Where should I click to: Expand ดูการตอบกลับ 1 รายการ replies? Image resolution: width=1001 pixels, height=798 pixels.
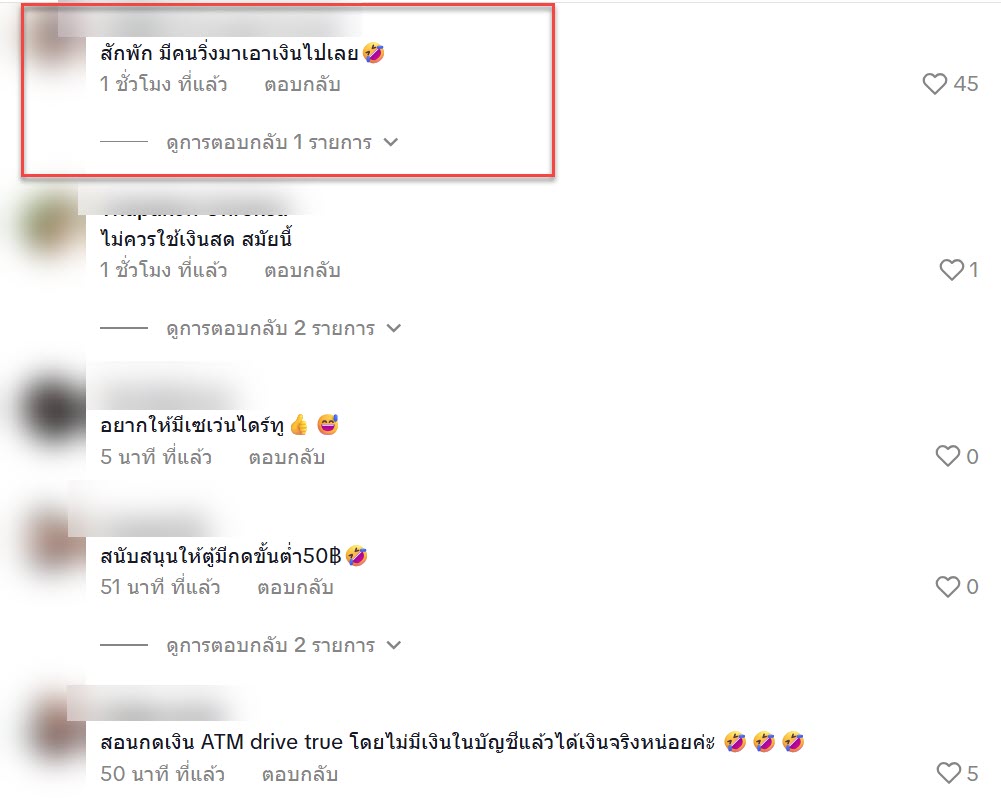click(282, 142)
